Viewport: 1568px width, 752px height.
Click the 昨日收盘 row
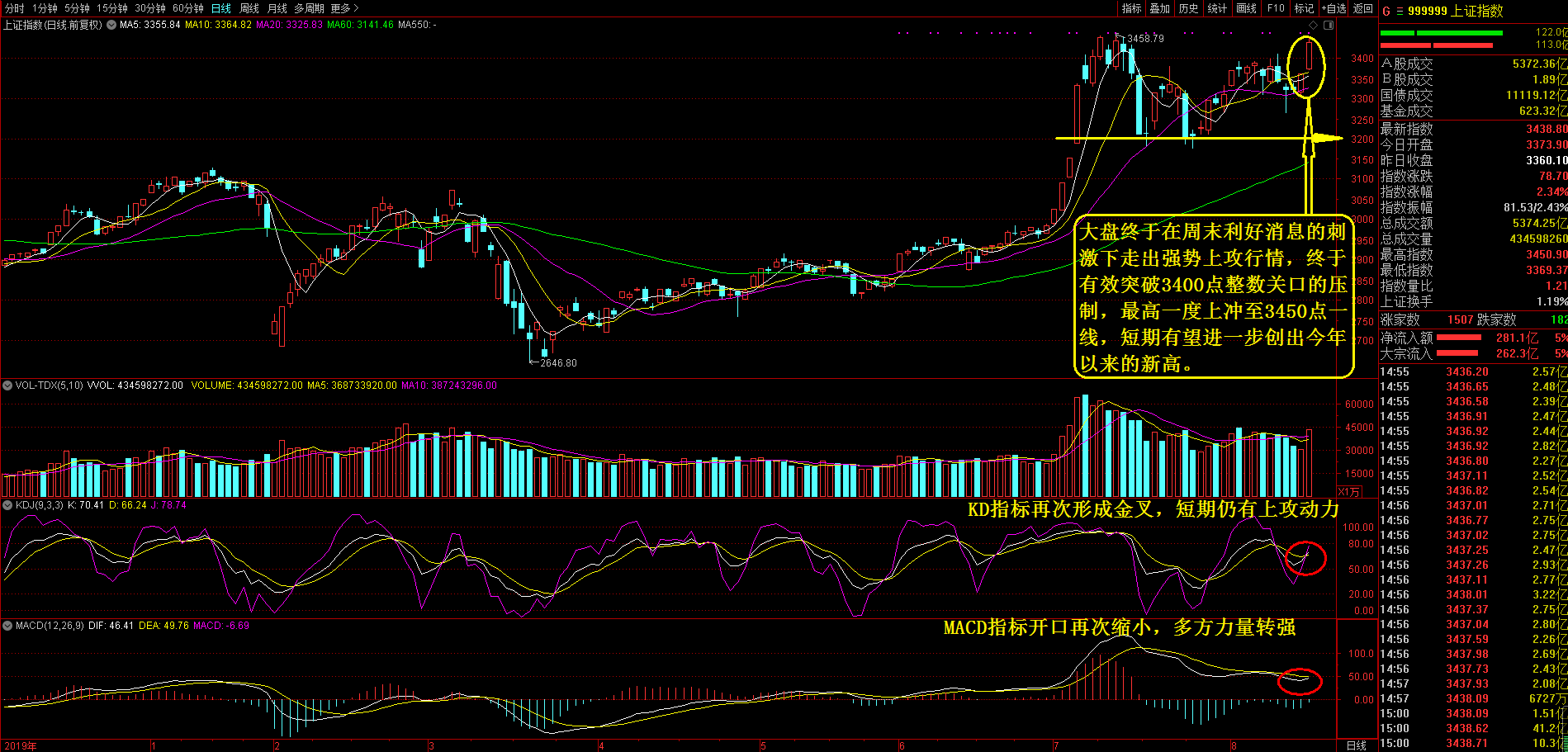pos(1473,160)
